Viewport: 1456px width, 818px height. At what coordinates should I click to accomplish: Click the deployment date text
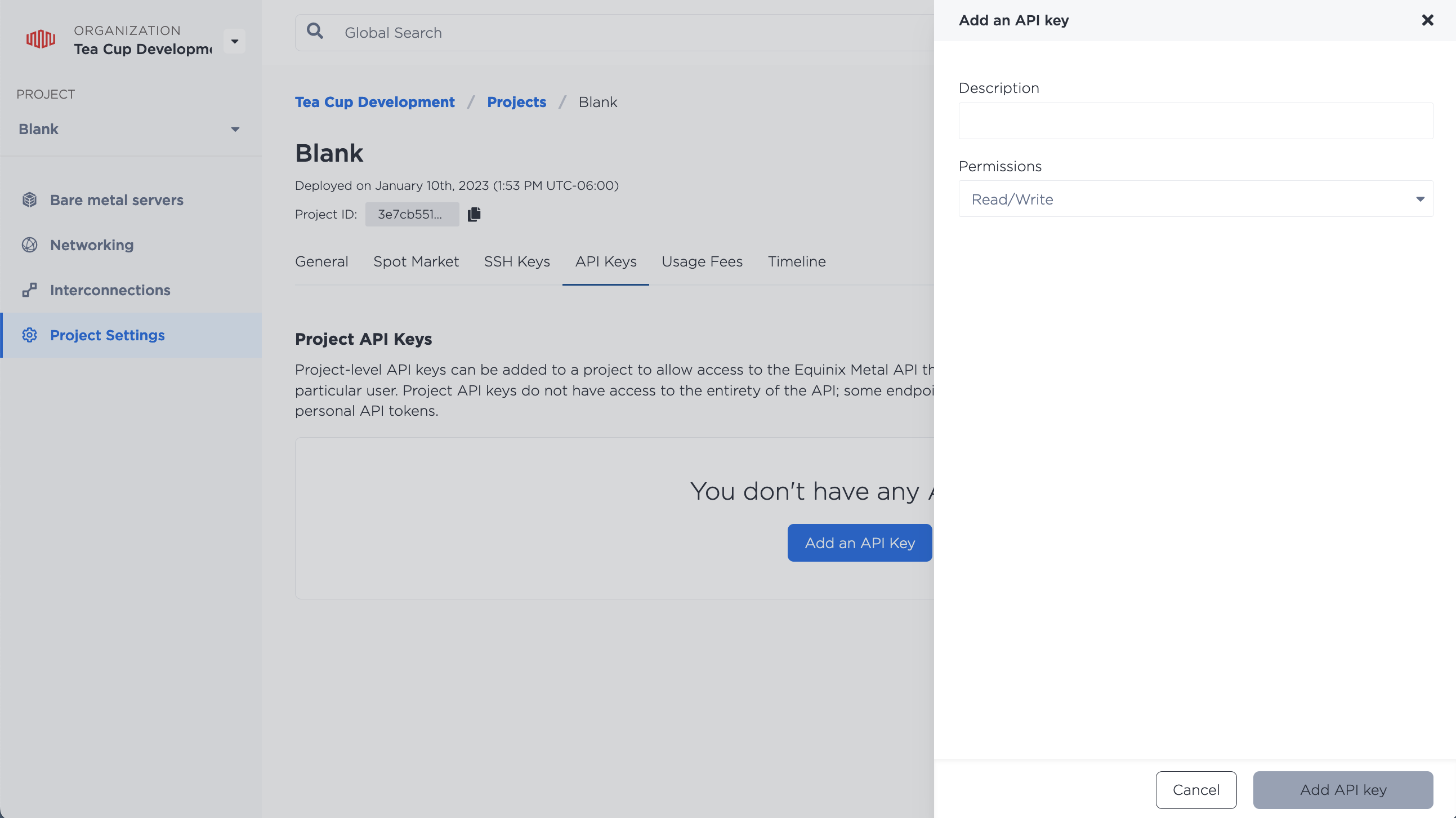tap(457, 185)
